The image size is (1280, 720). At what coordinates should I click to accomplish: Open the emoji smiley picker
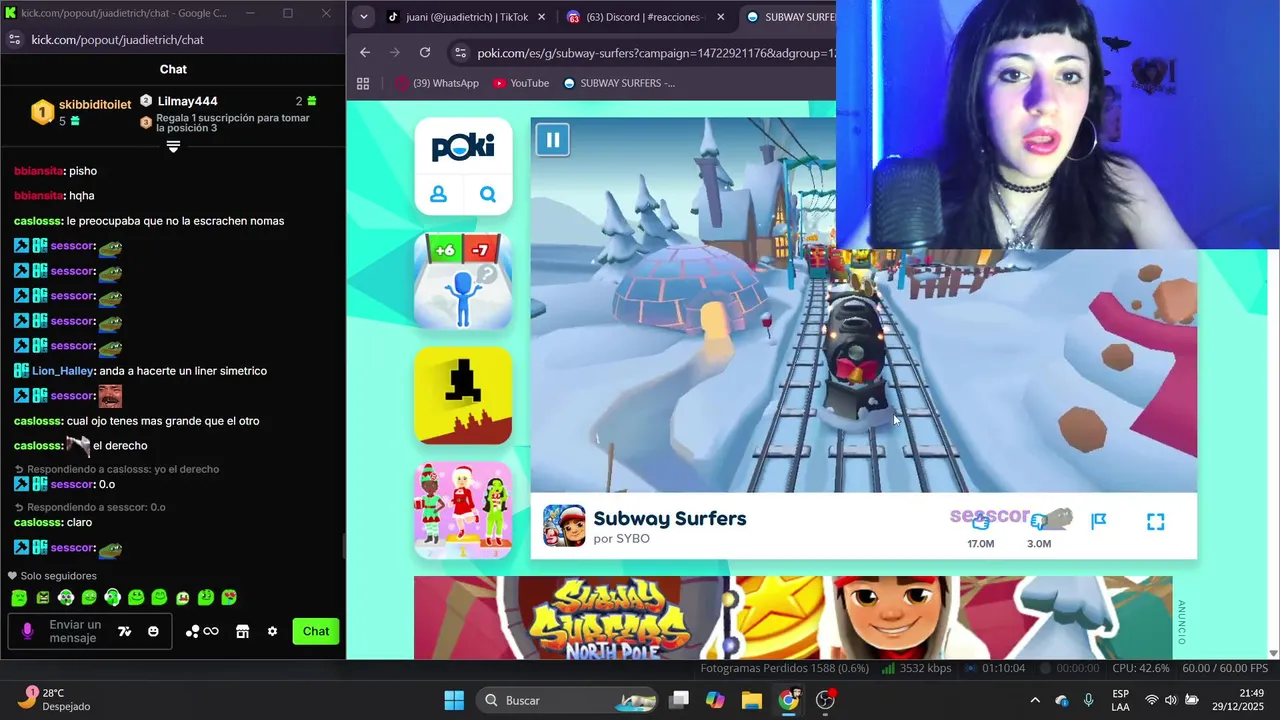pos(153,631)
